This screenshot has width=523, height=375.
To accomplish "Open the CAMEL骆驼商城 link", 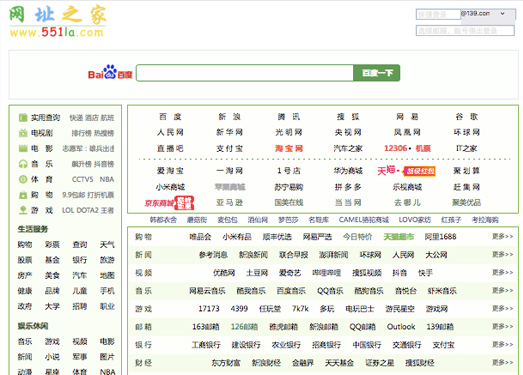I will 364,220.
